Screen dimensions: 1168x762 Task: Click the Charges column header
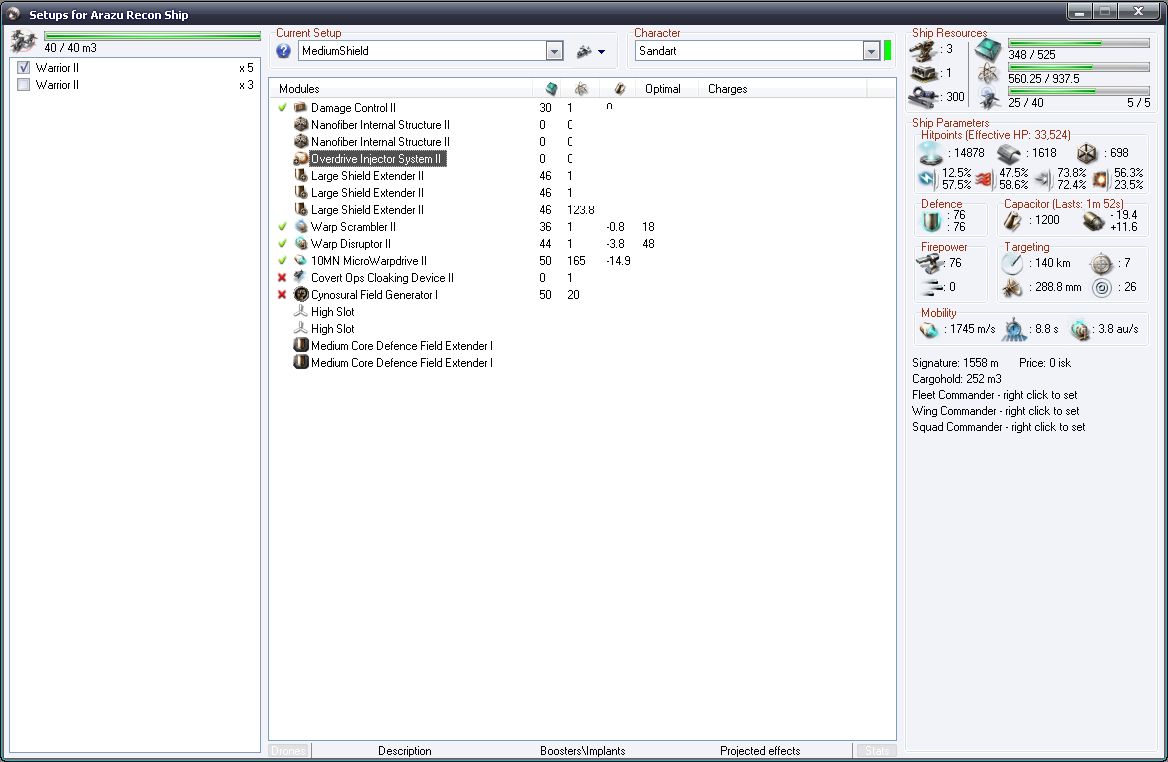(782, 89)
